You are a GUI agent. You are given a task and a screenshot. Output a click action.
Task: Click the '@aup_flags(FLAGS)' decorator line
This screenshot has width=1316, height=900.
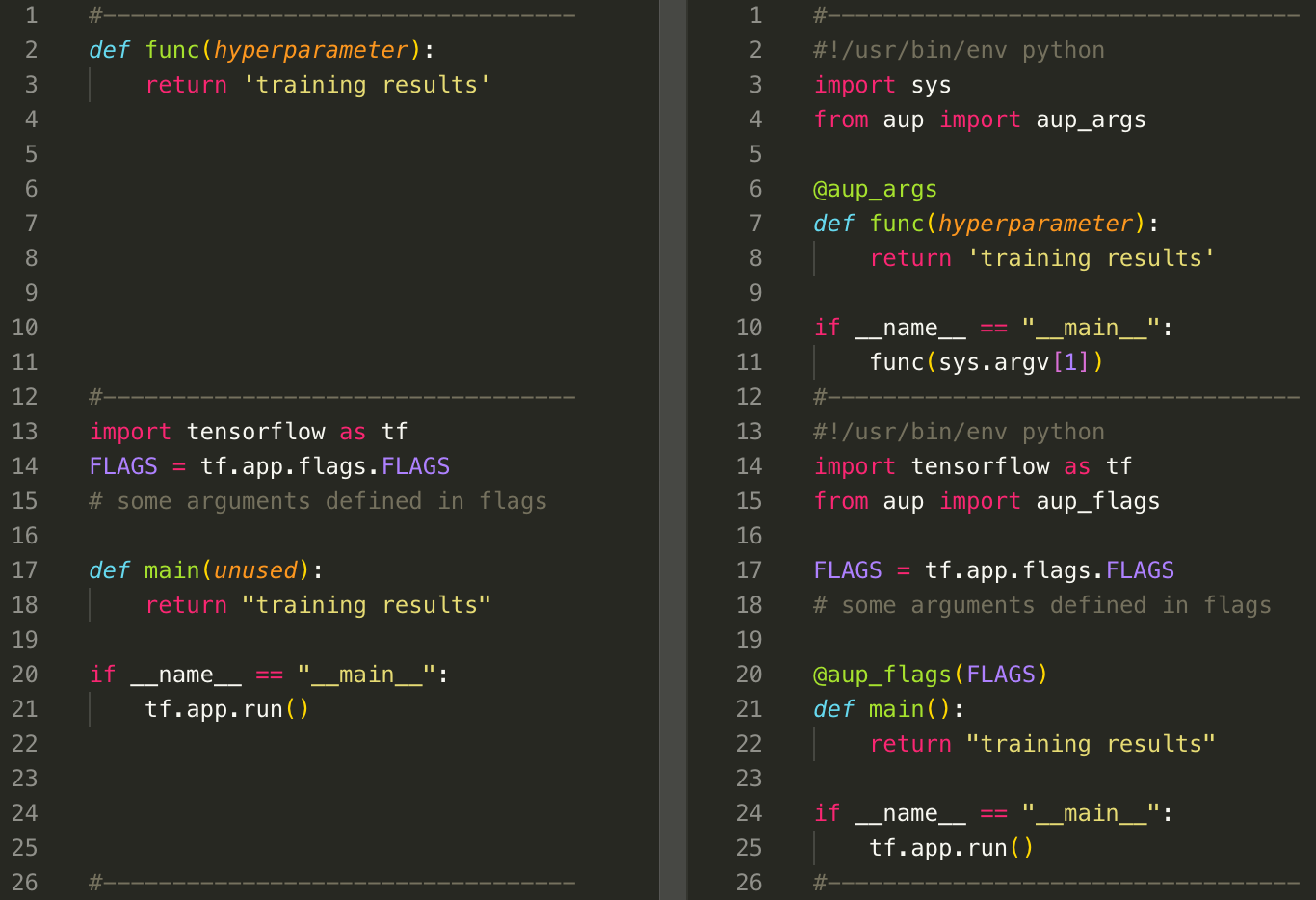[x=931, y=675]
